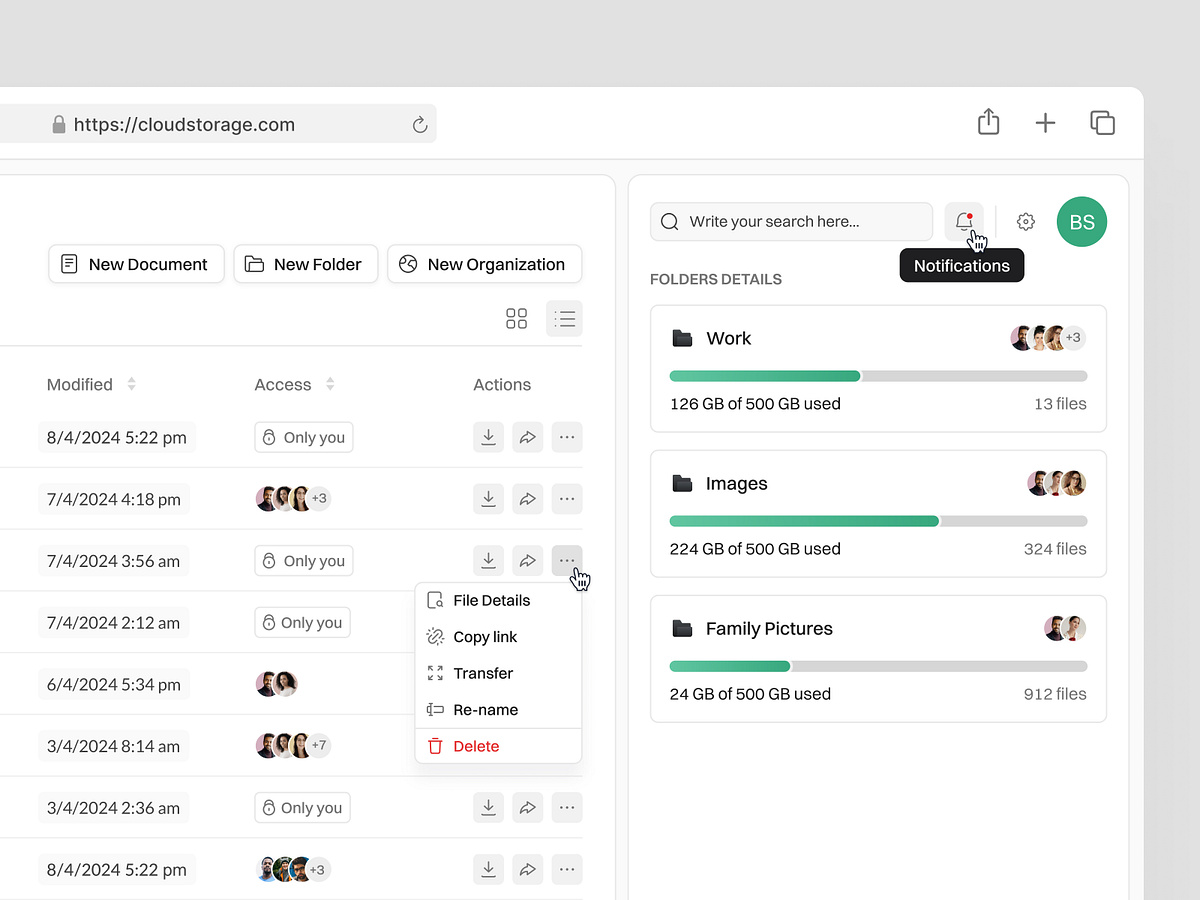
Task: Open the settings gear icon
Action: click(x=1025, y=221)
